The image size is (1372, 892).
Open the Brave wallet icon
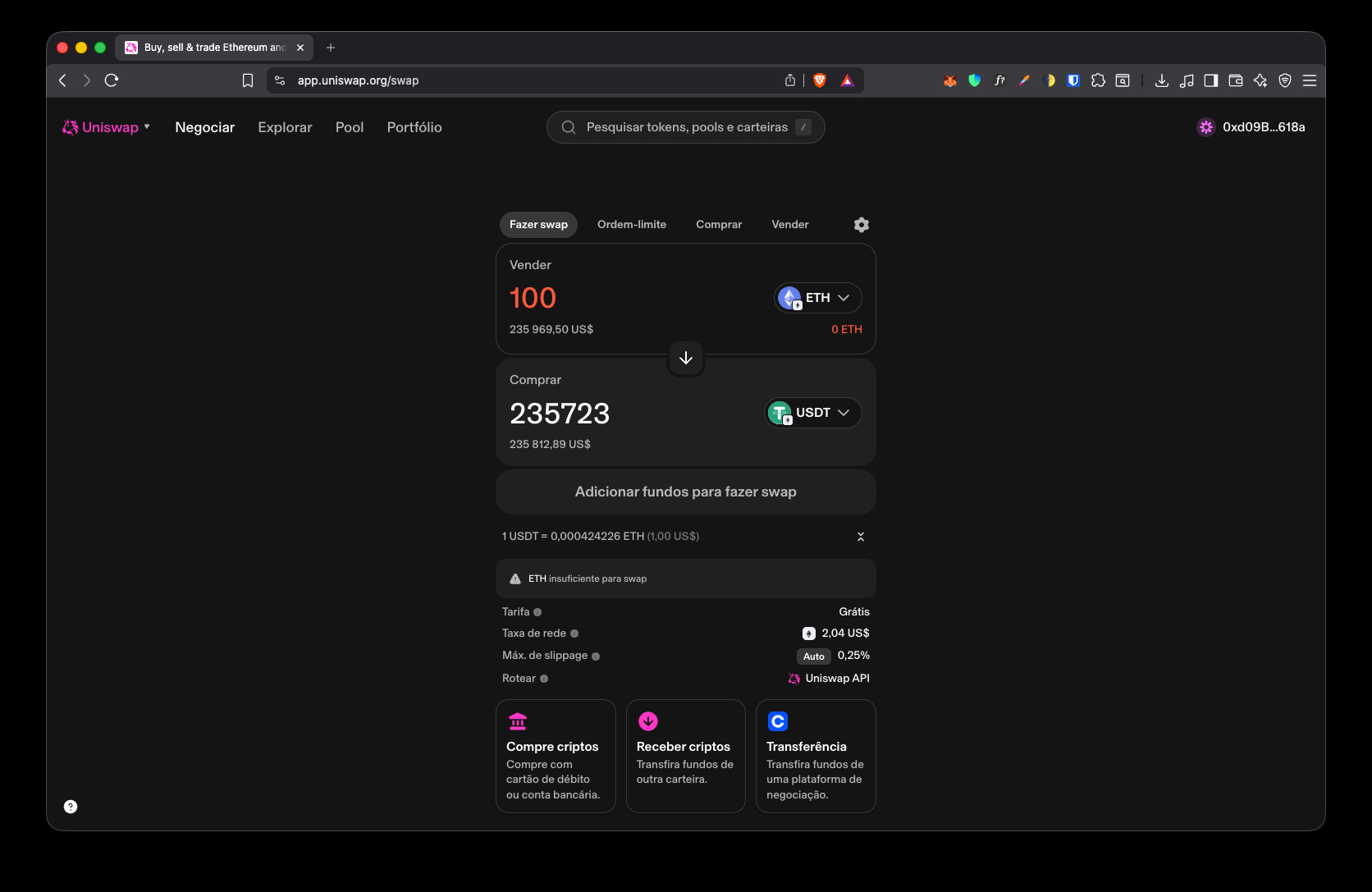1236,80
